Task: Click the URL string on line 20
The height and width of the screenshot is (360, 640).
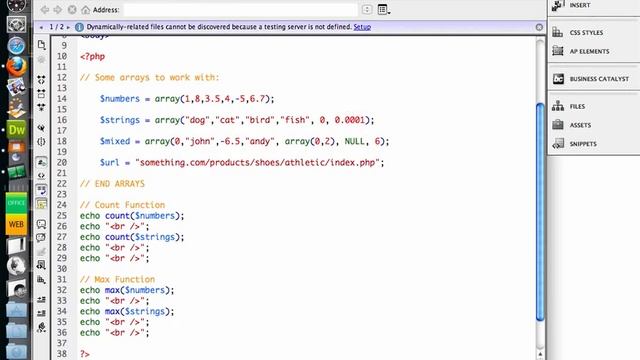Action: coord(257,162)
